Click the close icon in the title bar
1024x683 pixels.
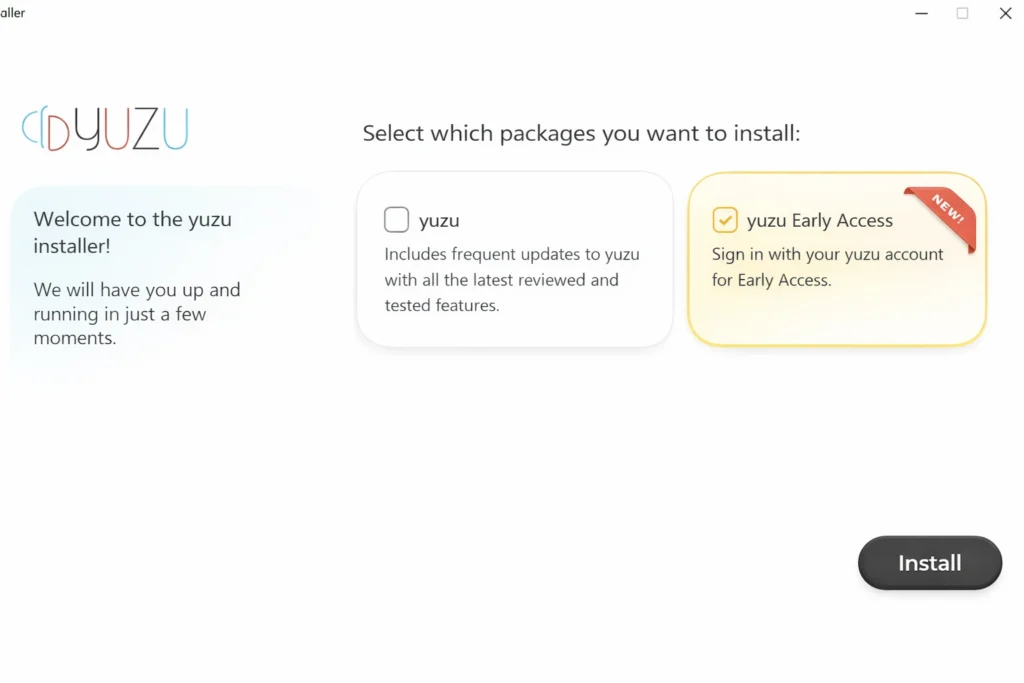(1005, 13)
